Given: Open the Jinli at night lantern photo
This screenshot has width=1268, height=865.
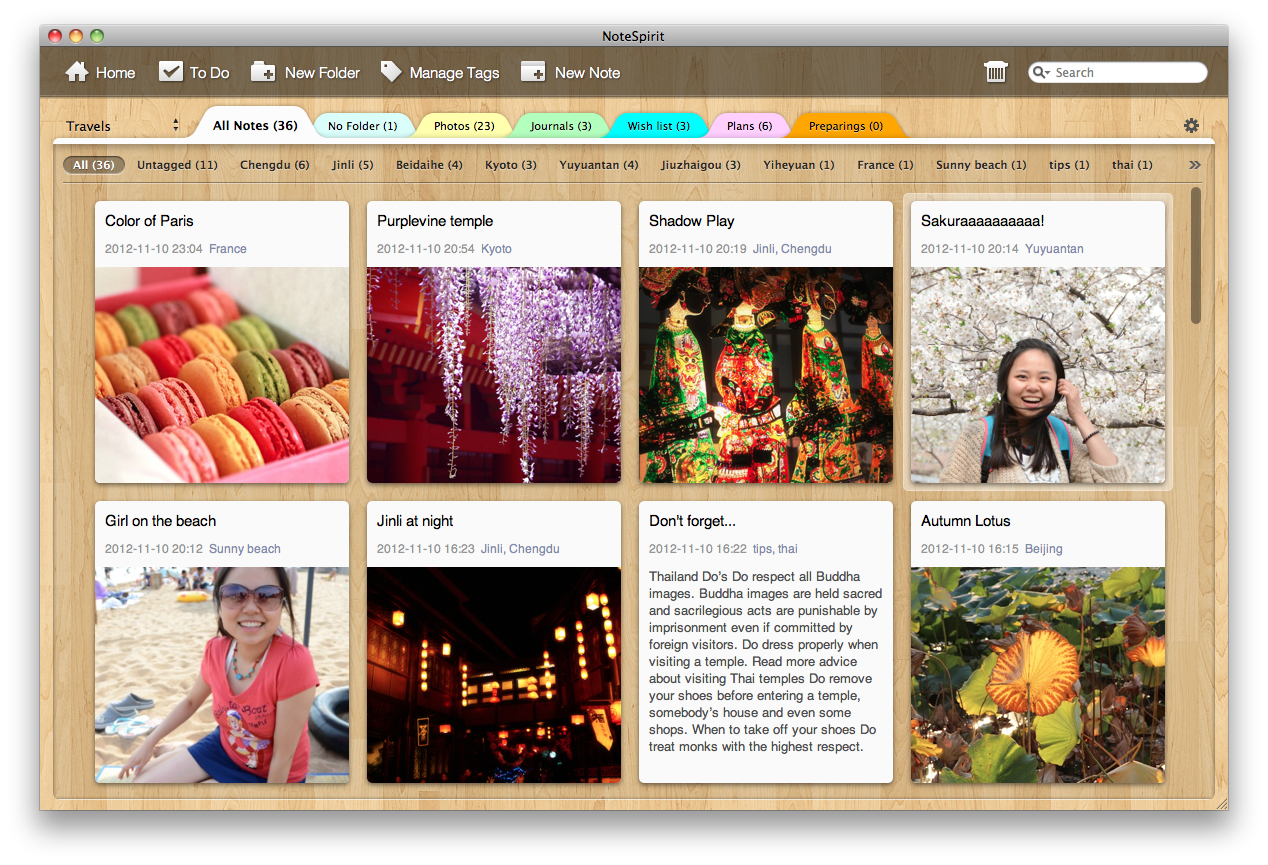Looking at the screenshot, I should pos(494,675).
